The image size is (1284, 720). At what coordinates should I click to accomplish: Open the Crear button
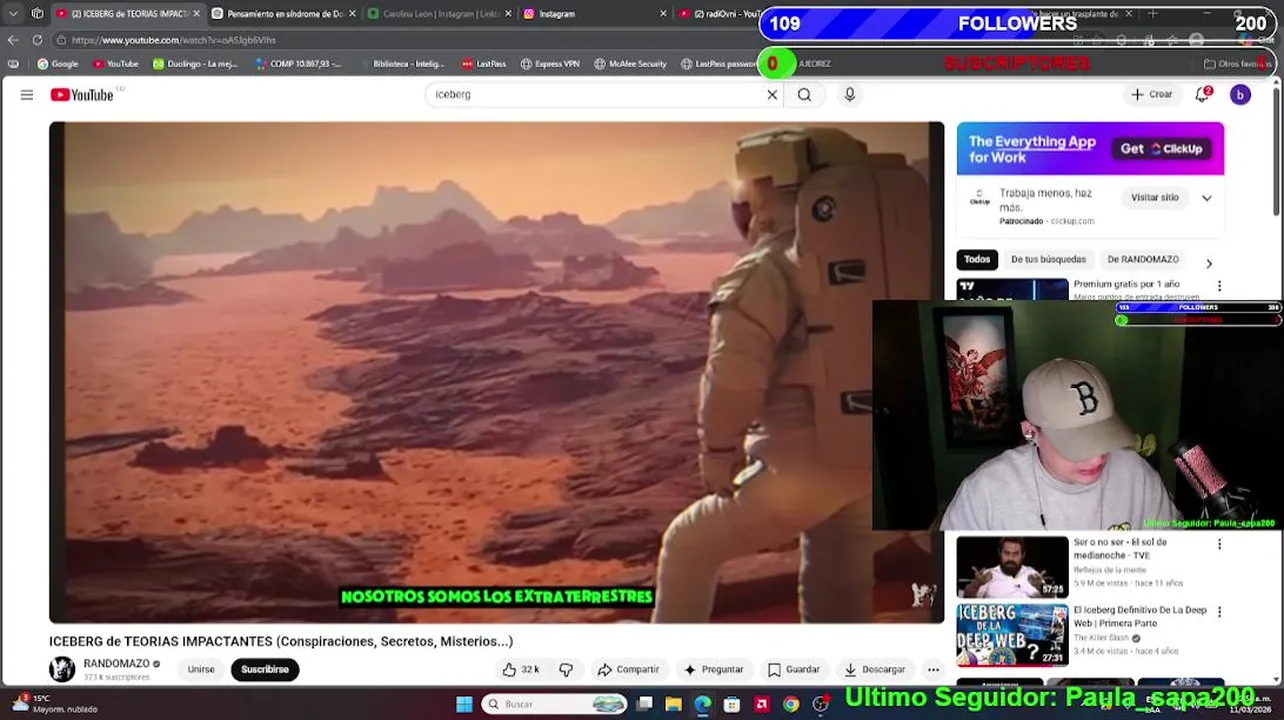1151,95
